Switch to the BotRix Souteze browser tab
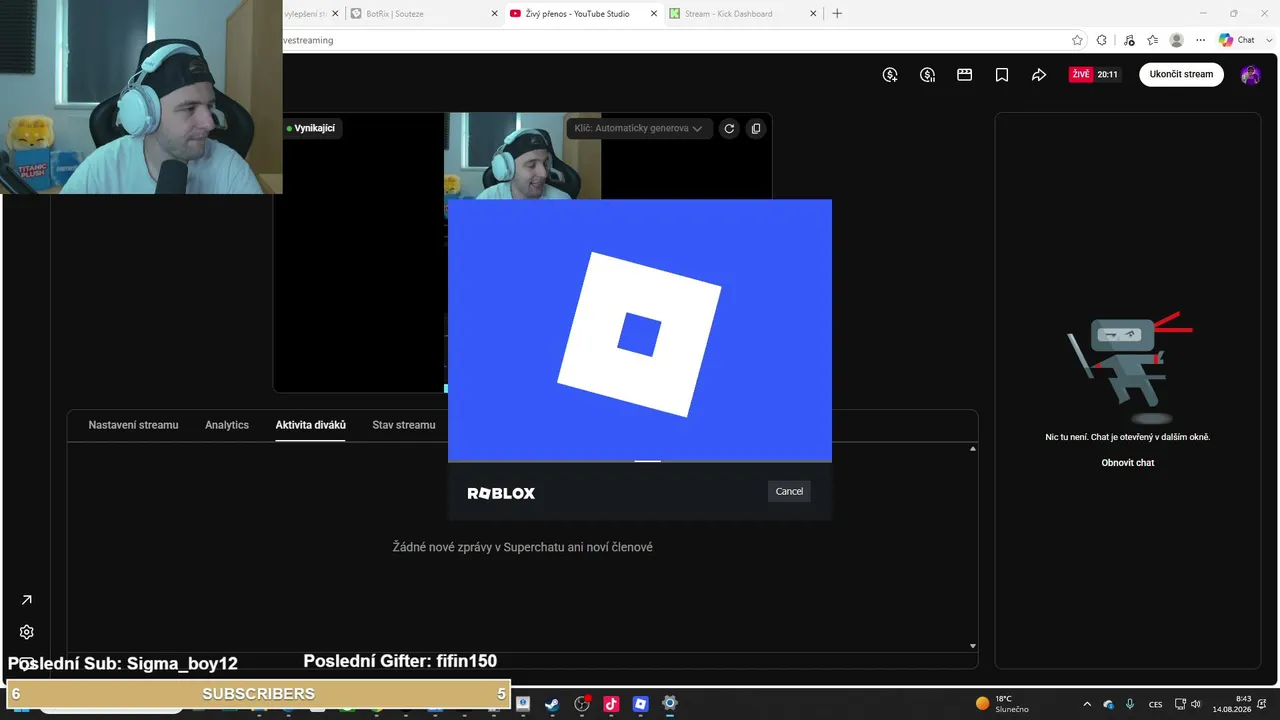Screen dimensions: 1280x720 pos(424,14)
